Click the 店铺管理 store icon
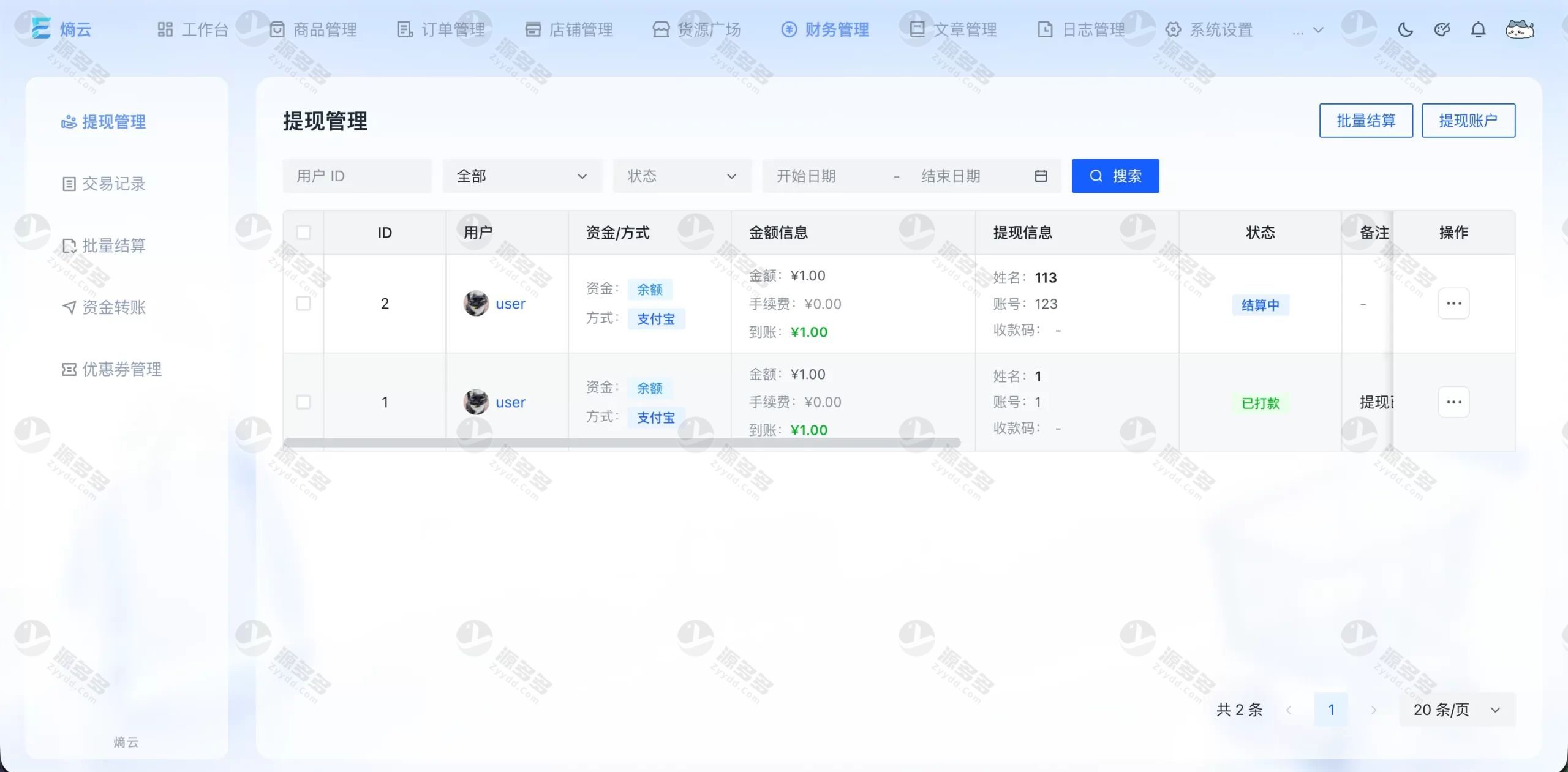Viewport: 1568px width, 772px height. (x=533, y=29)
